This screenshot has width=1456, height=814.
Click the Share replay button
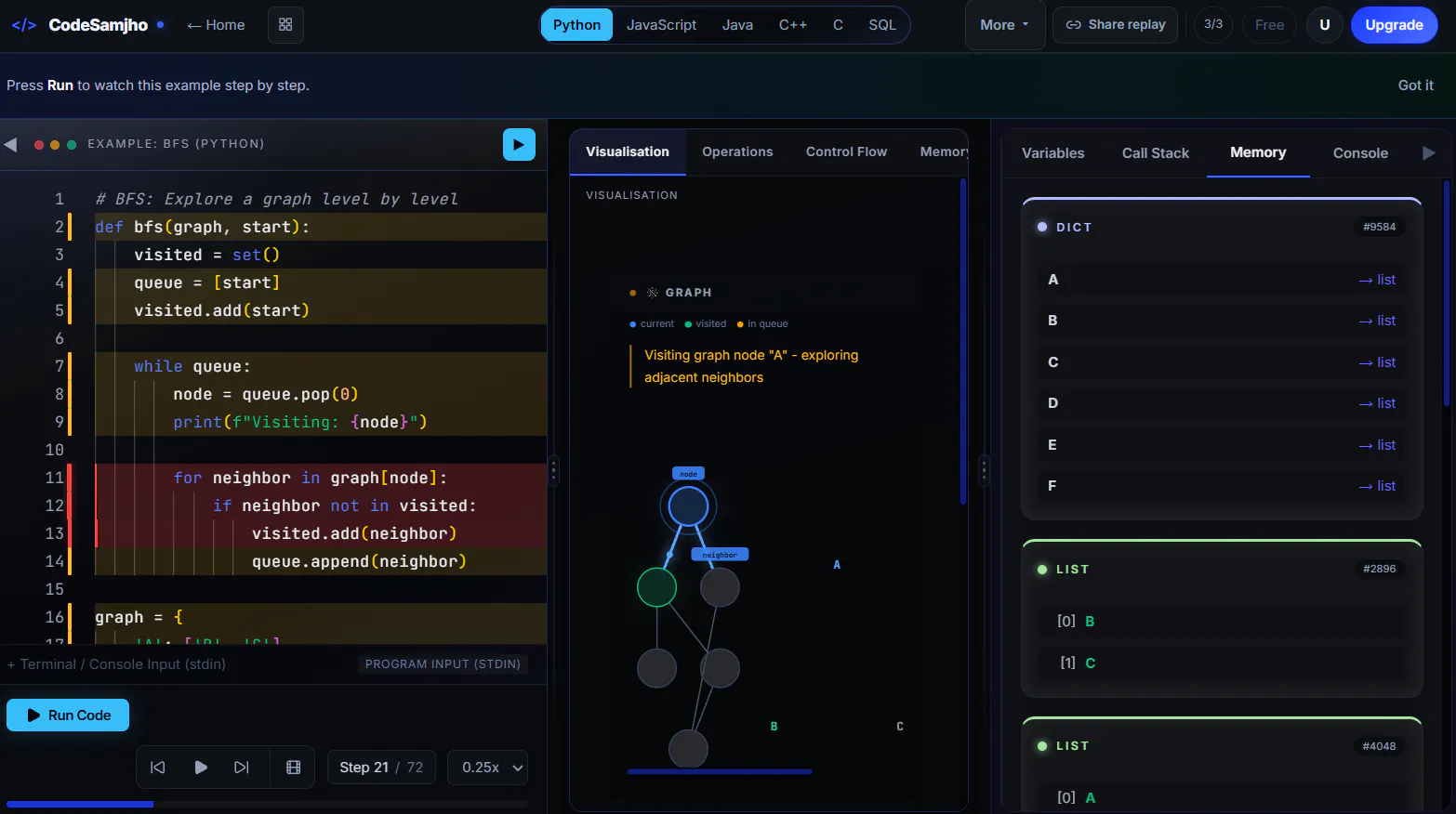tap(1115, 25)
